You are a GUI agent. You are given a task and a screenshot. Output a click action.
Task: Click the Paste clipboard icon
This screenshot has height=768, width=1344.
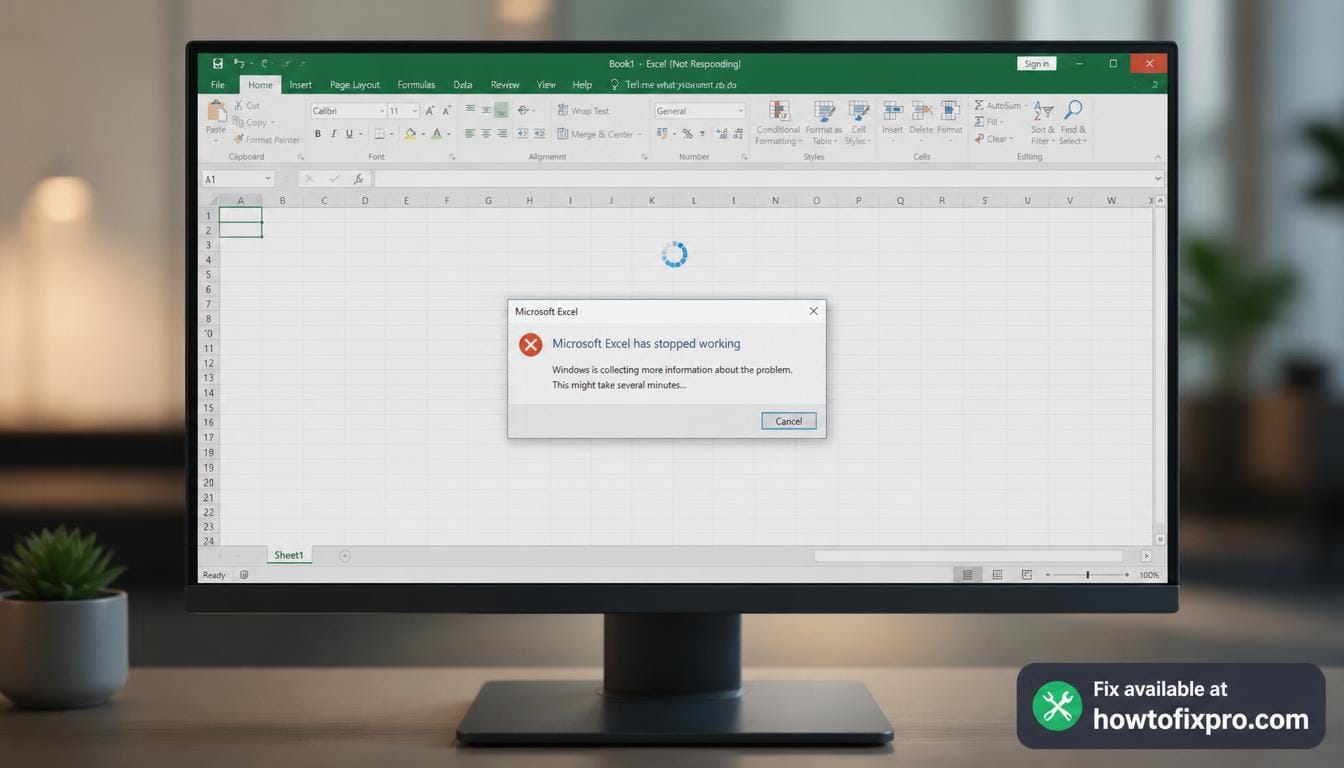[x=216, y=112]
